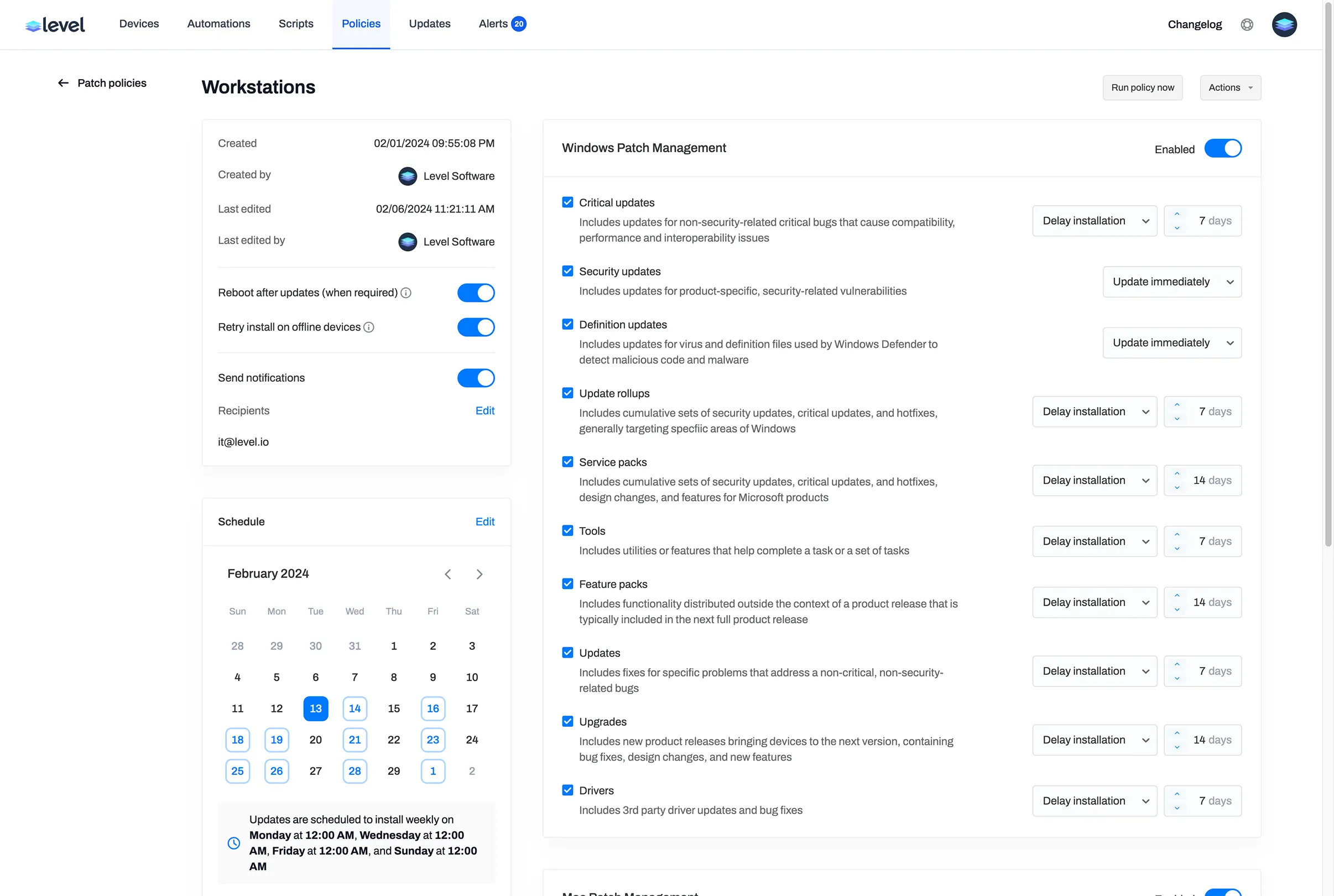The image size is (1334, 896).
Task: Go to the Automations tab
Action: 218,24
